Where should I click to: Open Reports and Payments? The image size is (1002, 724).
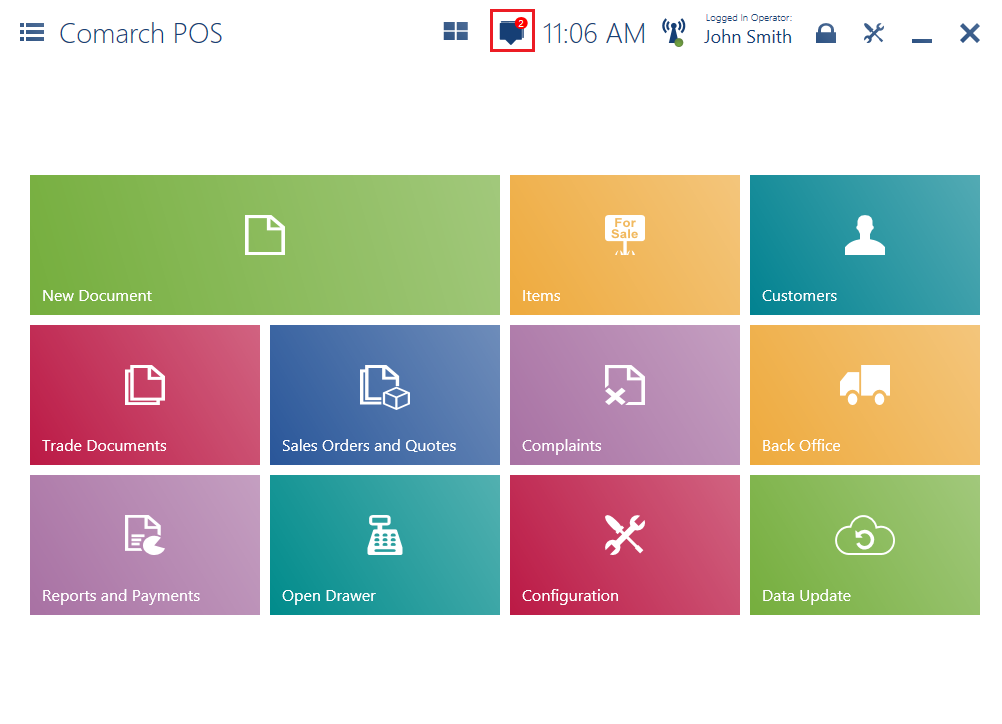(x=144, y=545)
